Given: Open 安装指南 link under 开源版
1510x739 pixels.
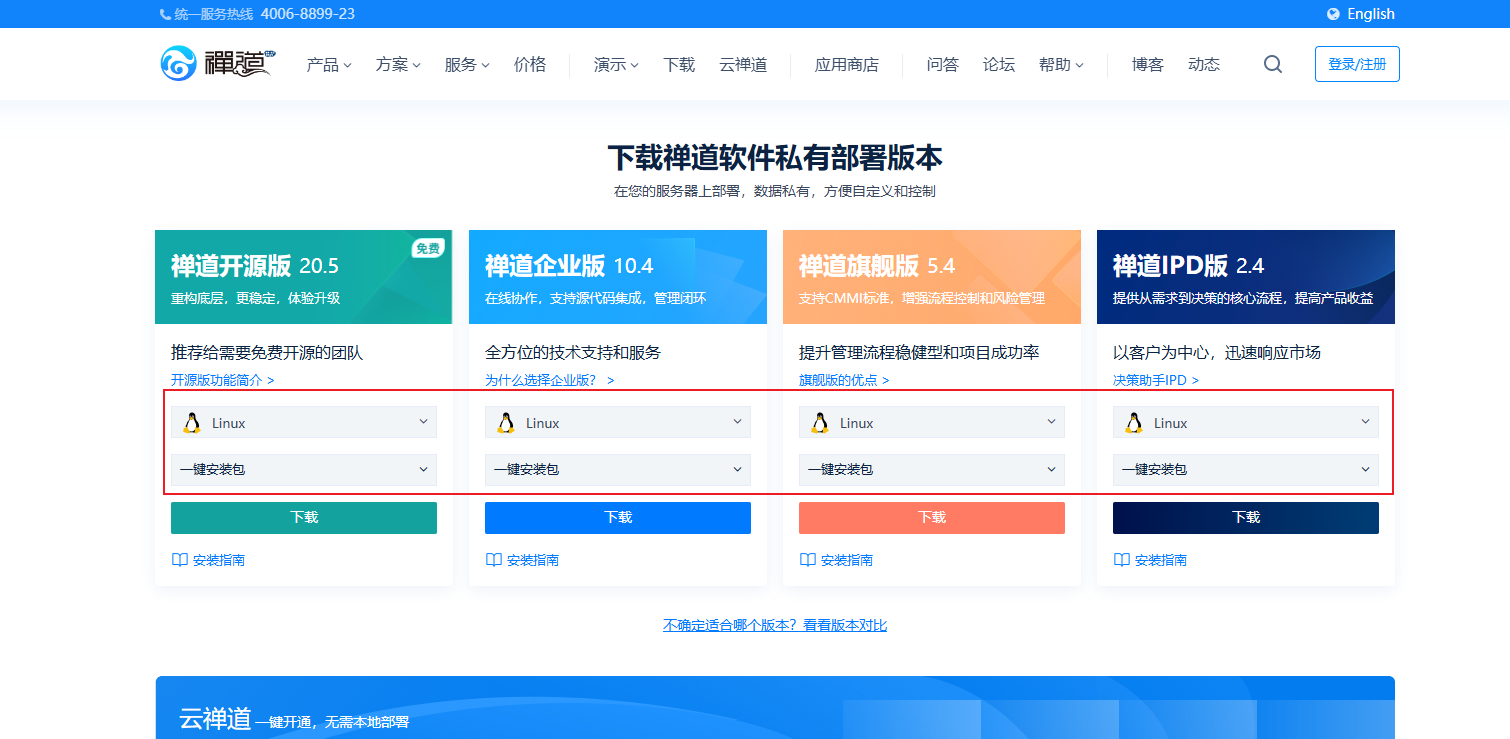Looking at the screenshot, I should pos(219,560).
